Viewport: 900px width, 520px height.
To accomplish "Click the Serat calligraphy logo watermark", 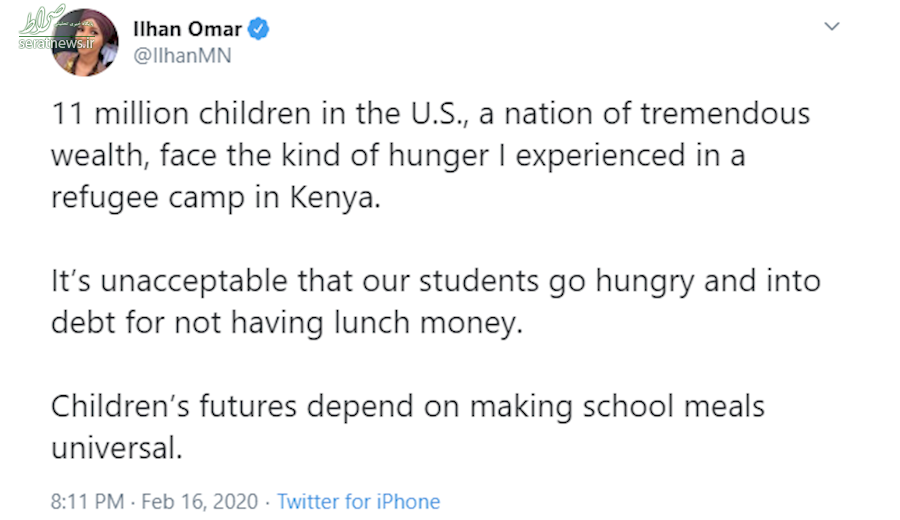I will 44,22.
